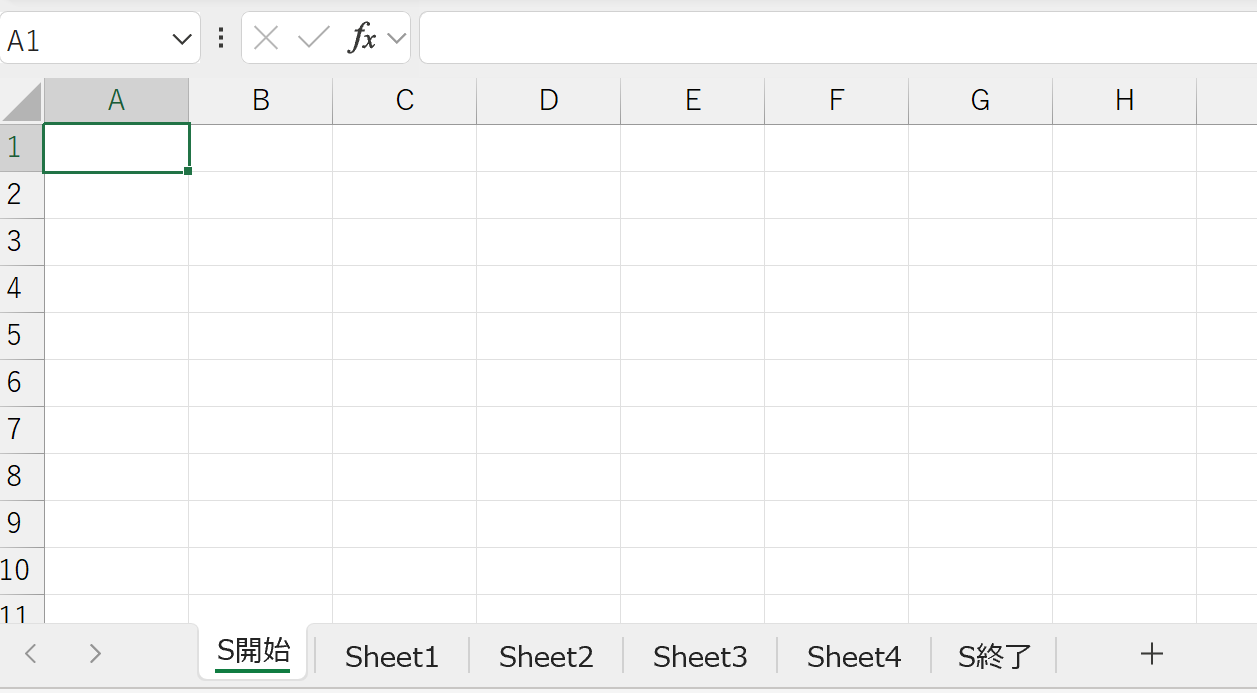
Task: Open Insert Function fx dialog
Action: (x=362, y=38)
